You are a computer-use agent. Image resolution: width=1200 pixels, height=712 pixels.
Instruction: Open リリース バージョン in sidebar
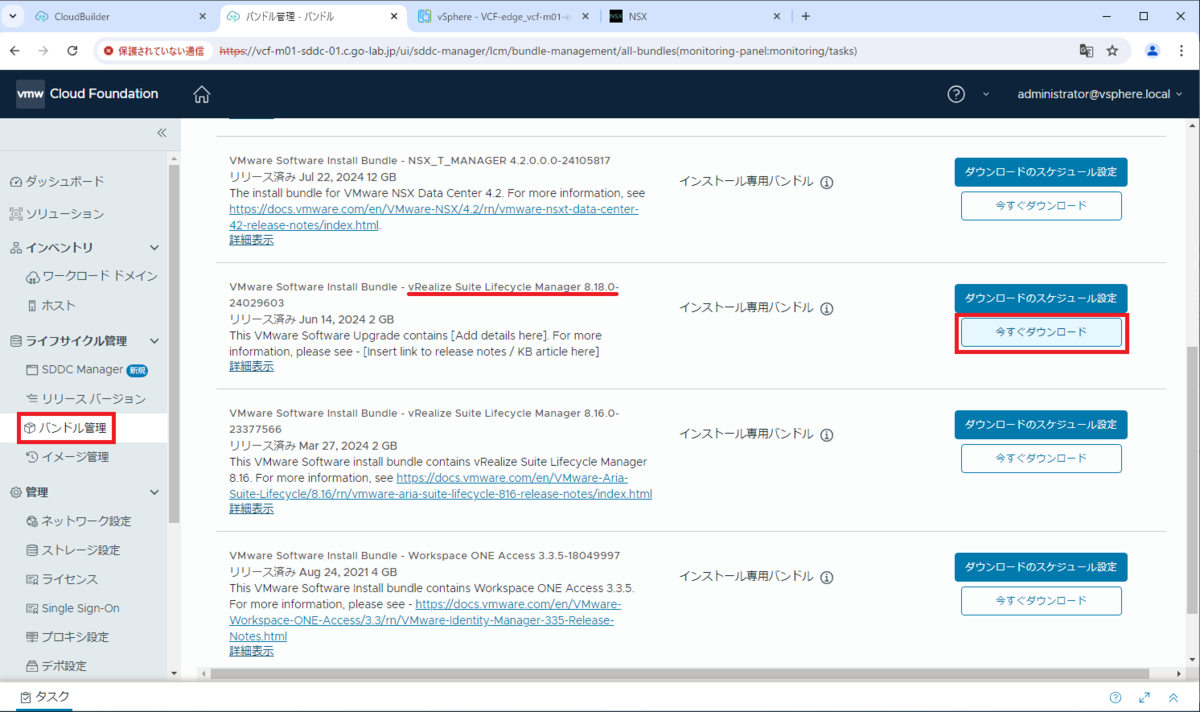86,399
